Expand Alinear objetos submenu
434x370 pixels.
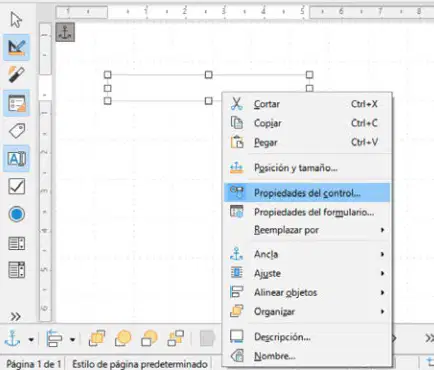click(x=307, y=292)
